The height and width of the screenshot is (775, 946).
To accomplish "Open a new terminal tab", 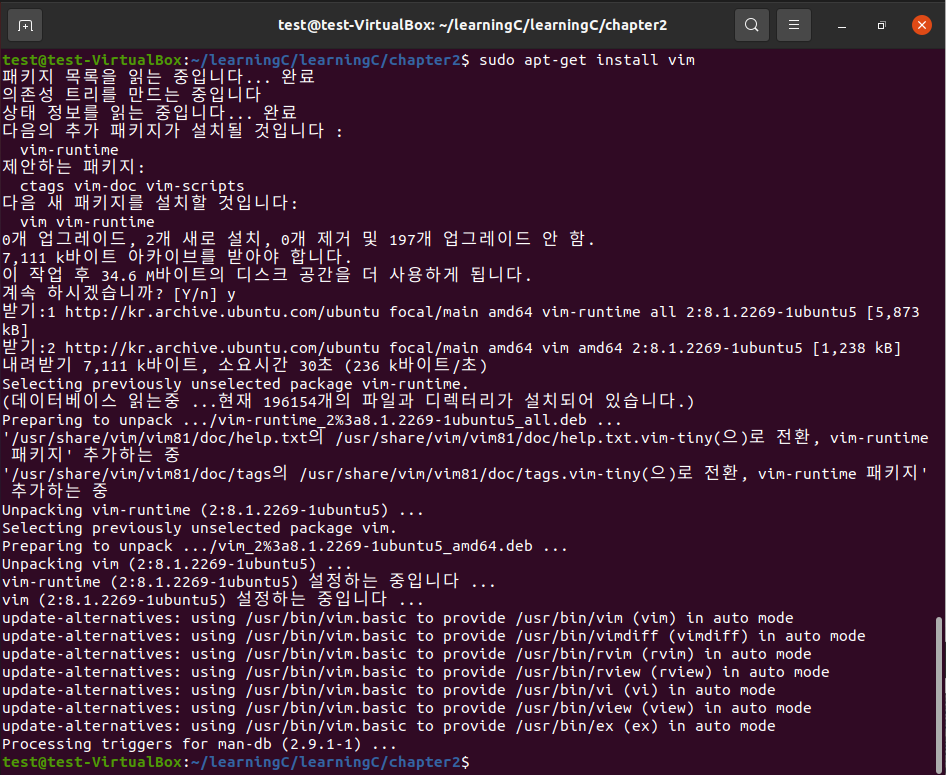I will point(25,25).
